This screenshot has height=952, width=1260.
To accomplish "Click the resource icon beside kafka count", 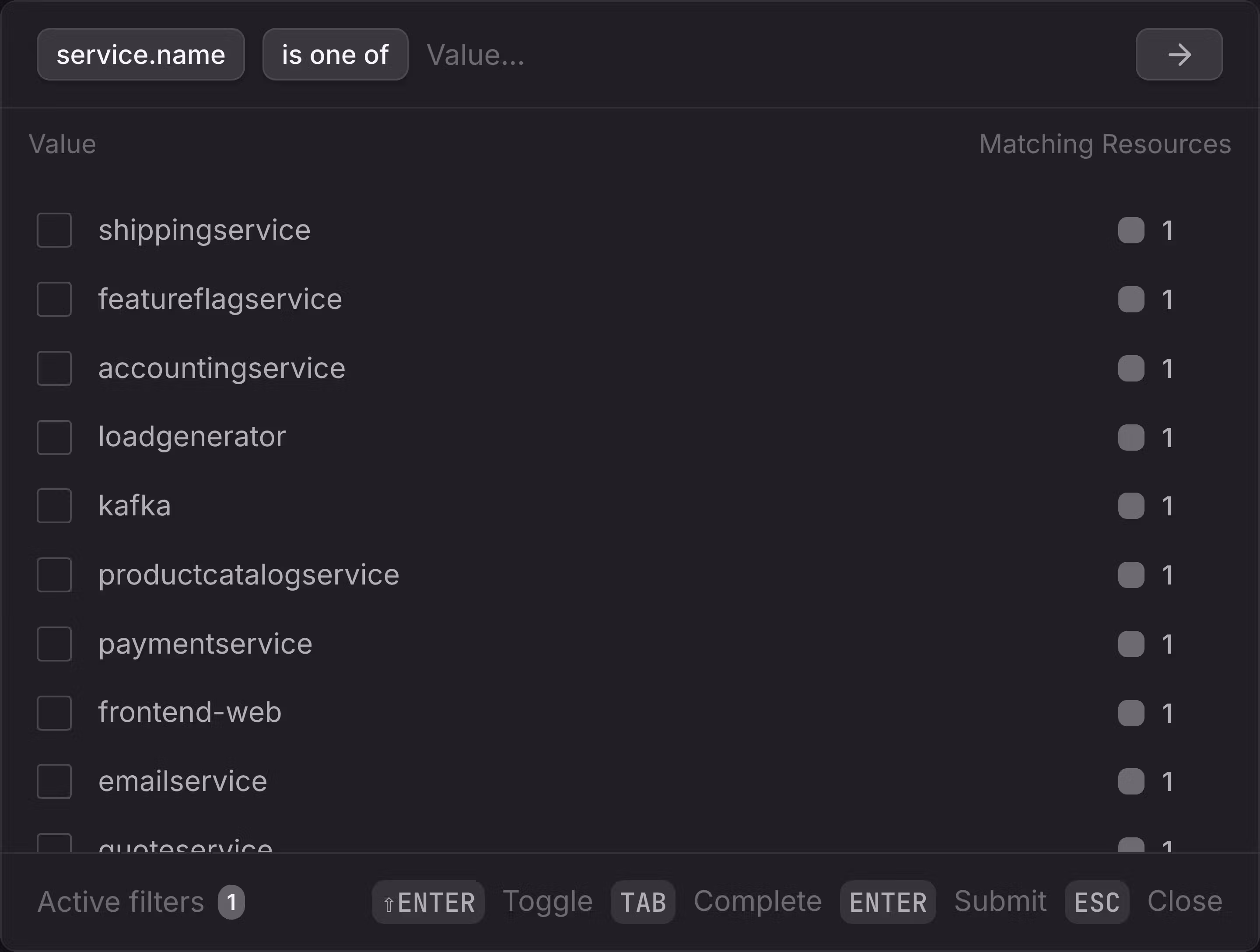I will click(1130, 506).
